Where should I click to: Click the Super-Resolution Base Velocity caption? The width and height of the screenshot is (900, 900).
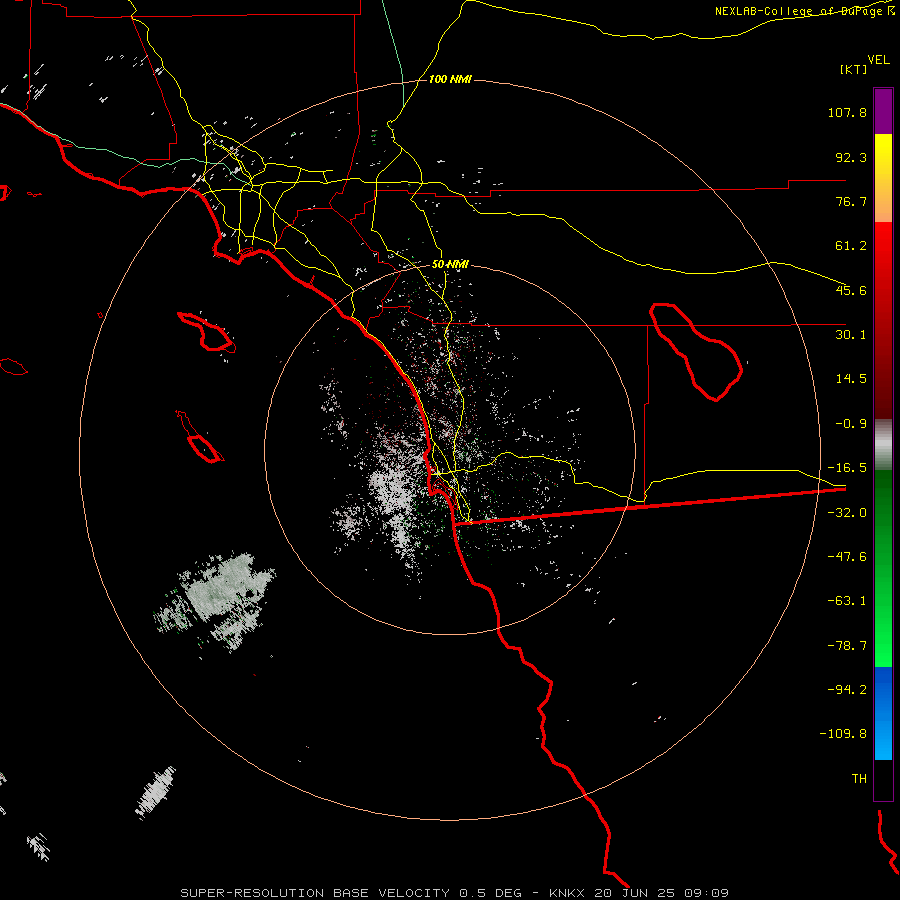(x=454, y=893)
